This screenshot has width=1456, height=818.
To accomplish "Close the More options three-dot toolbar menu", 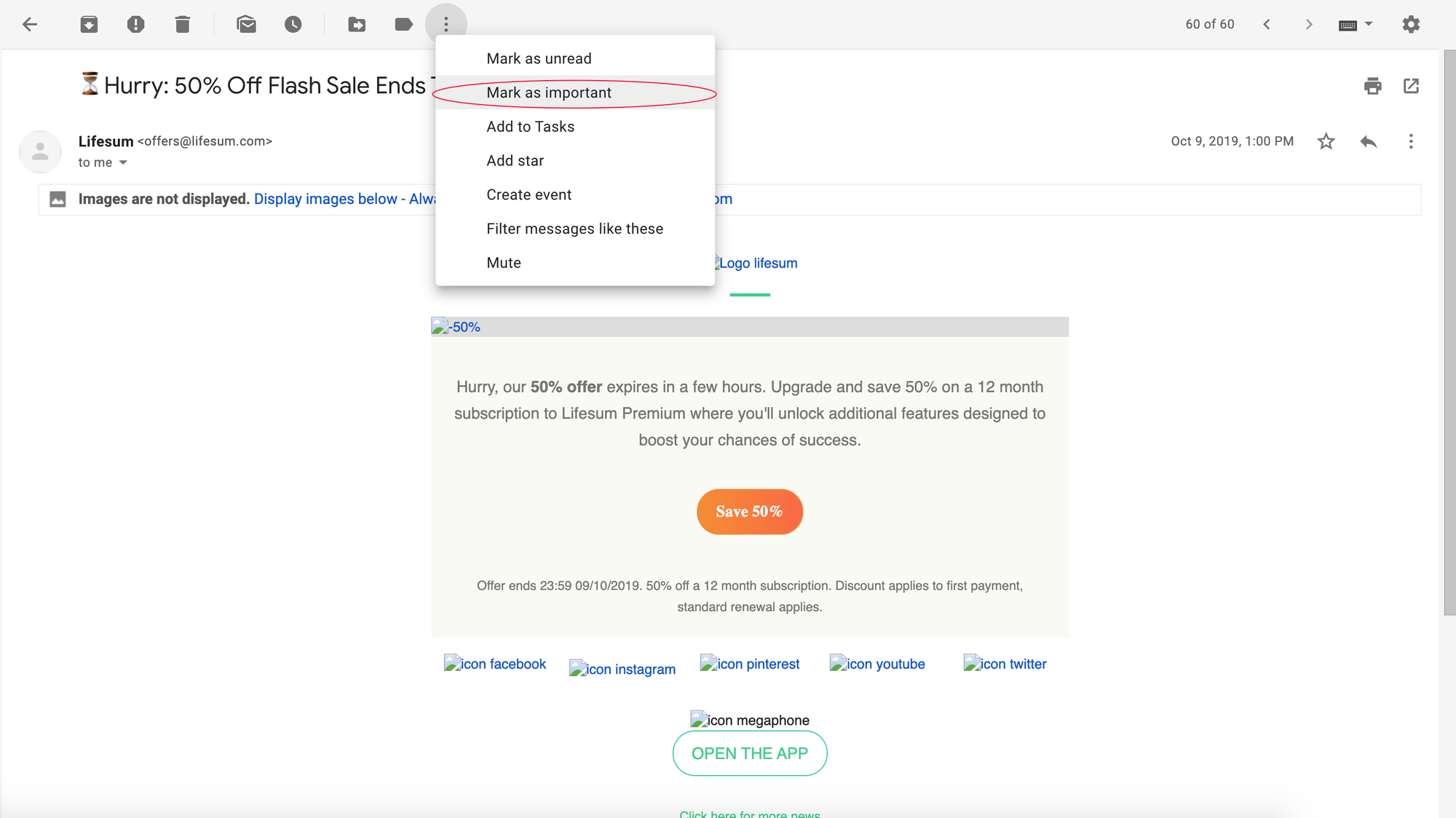I will click(446, 25).
